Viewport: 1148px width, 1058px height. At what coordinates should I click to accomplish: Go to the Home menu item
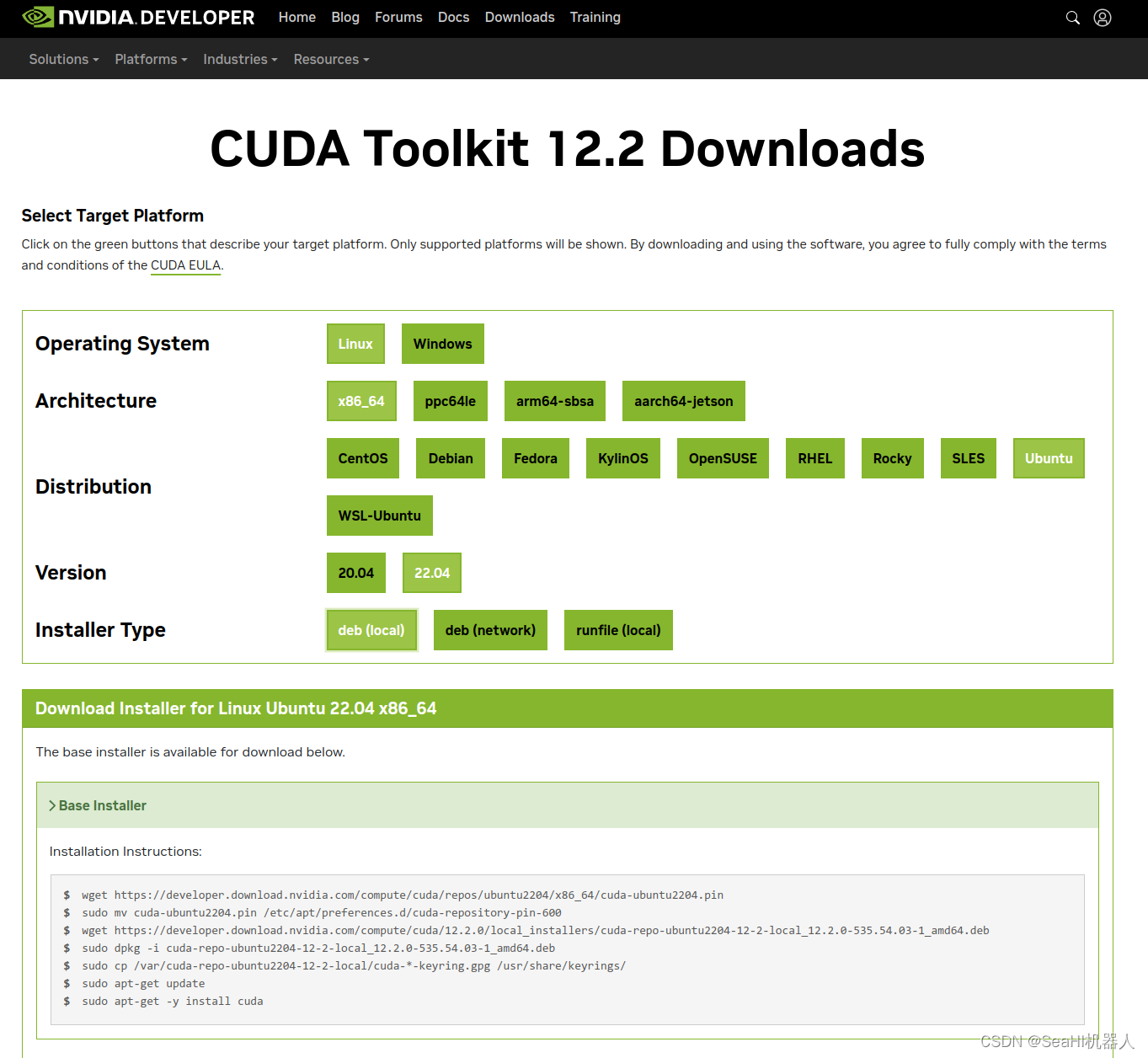click(x=297, y=18)
